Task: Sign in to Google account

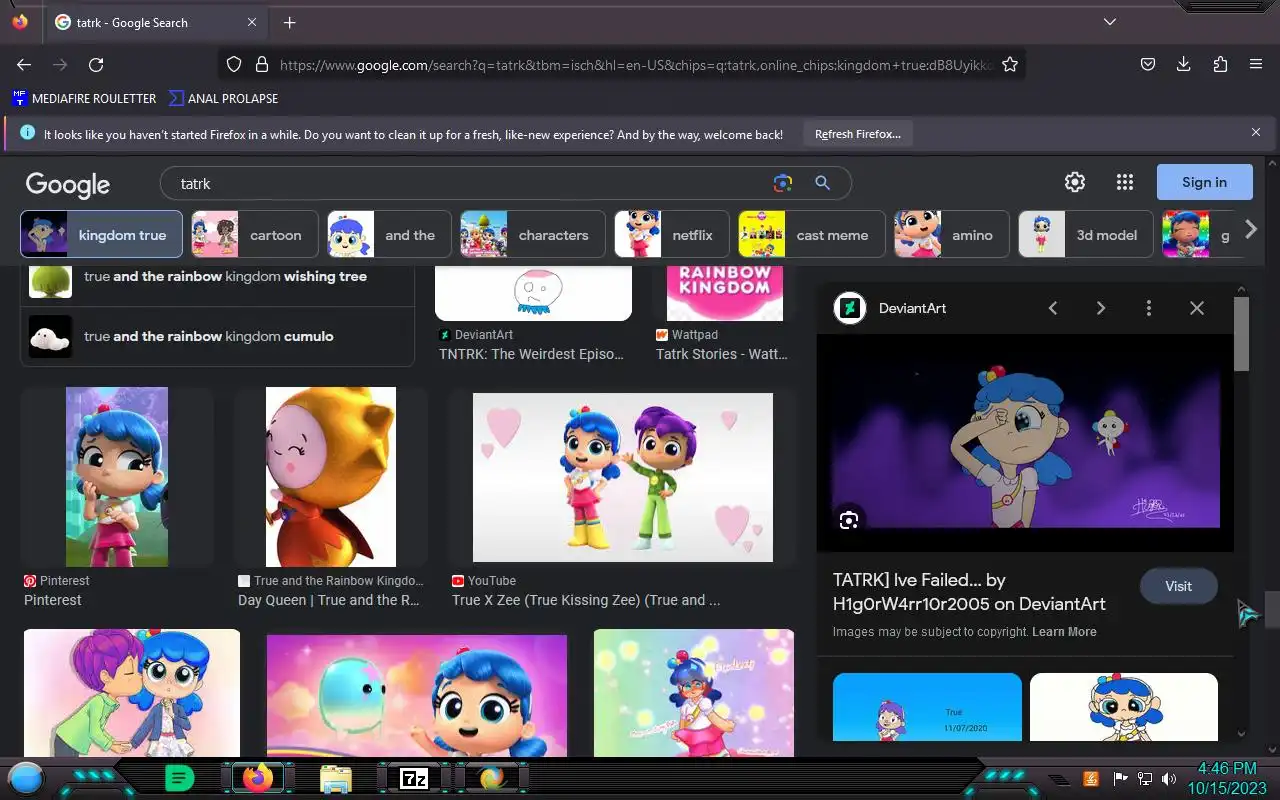Action: point(1204,182)
